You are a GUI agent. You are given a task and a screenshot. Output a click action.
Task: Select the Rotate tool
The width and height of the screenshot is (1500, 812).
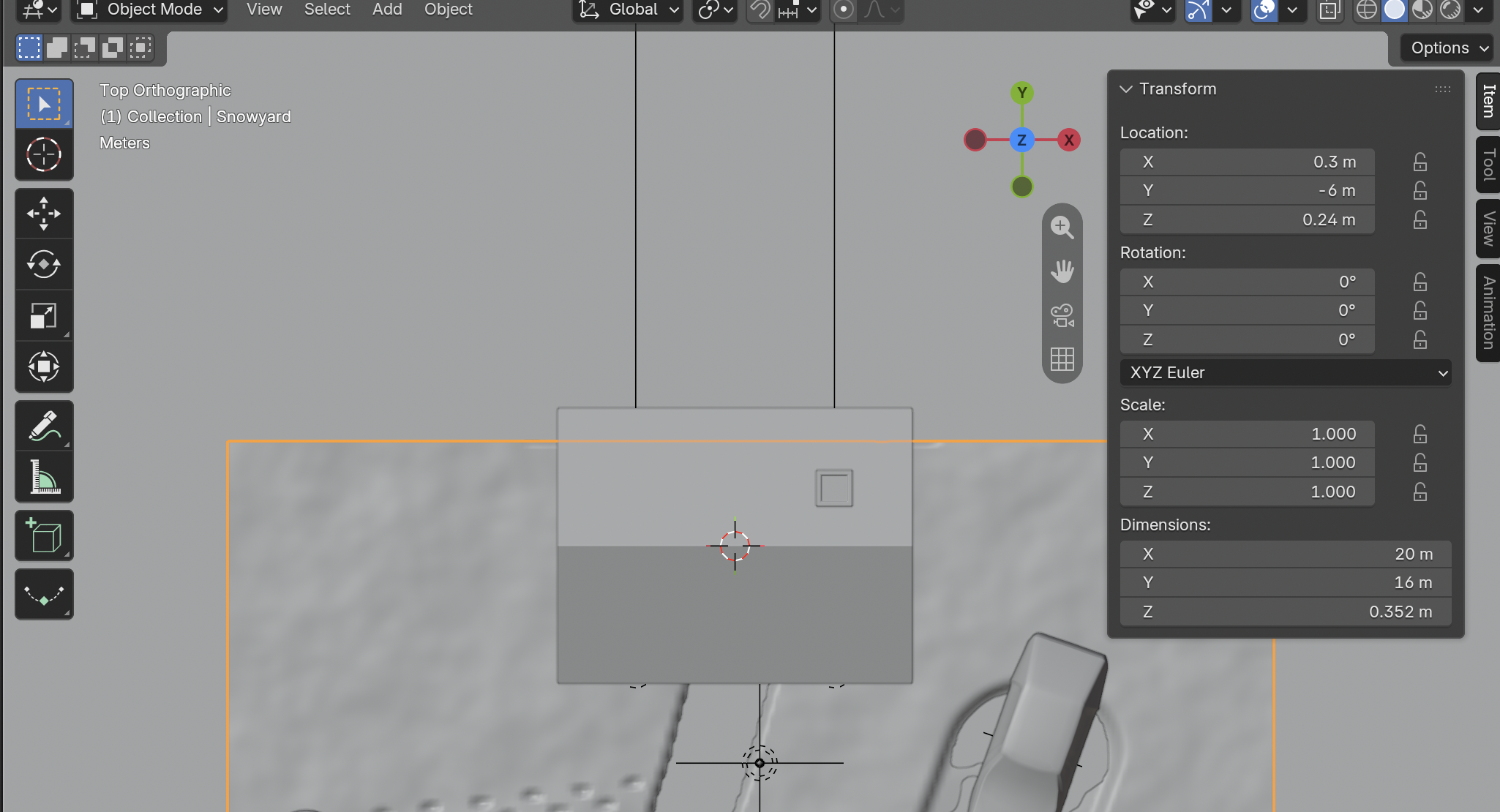coord(44,265)
